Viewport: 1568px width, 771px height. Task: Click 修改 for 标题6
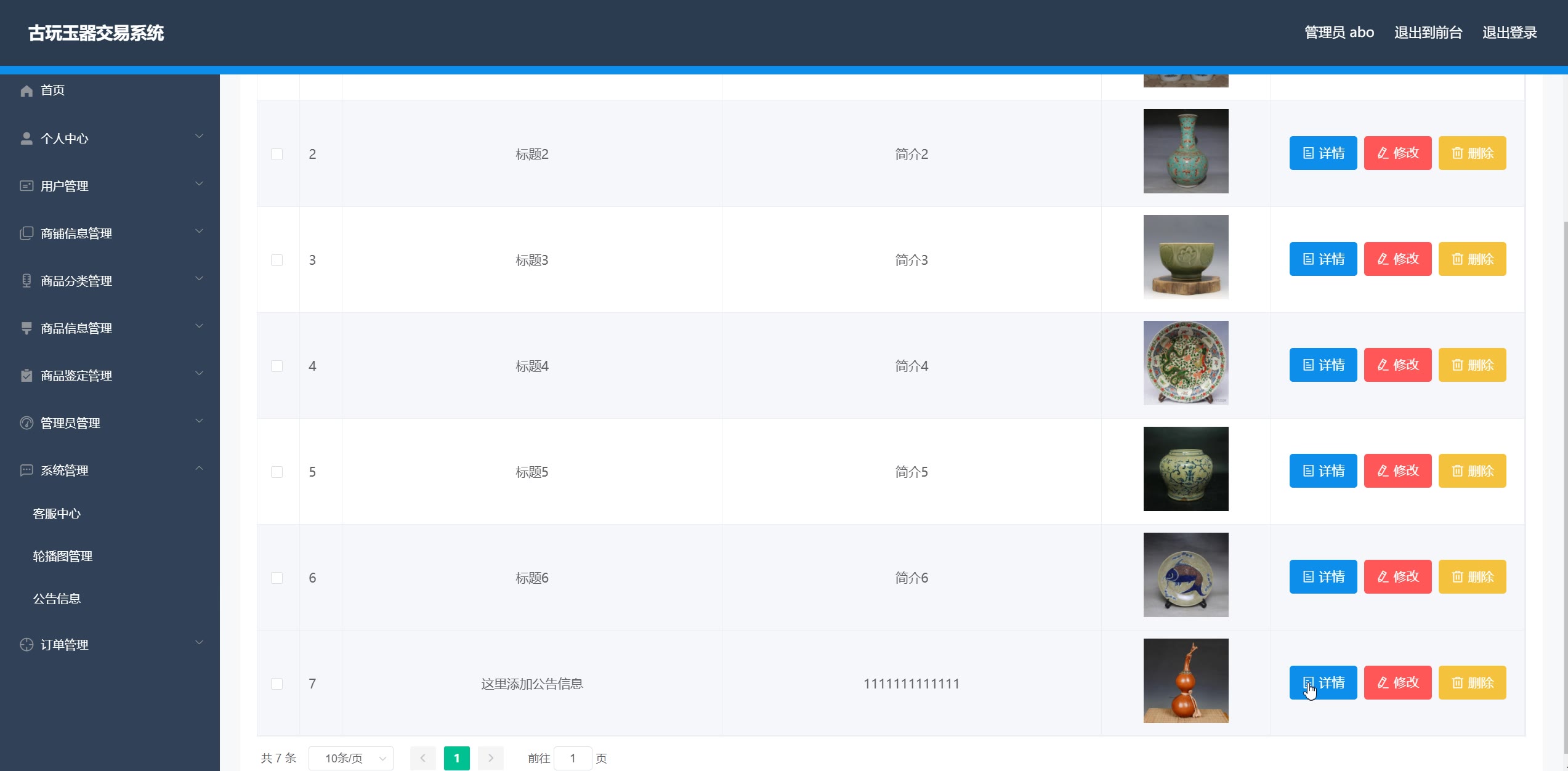point(1397,577)
